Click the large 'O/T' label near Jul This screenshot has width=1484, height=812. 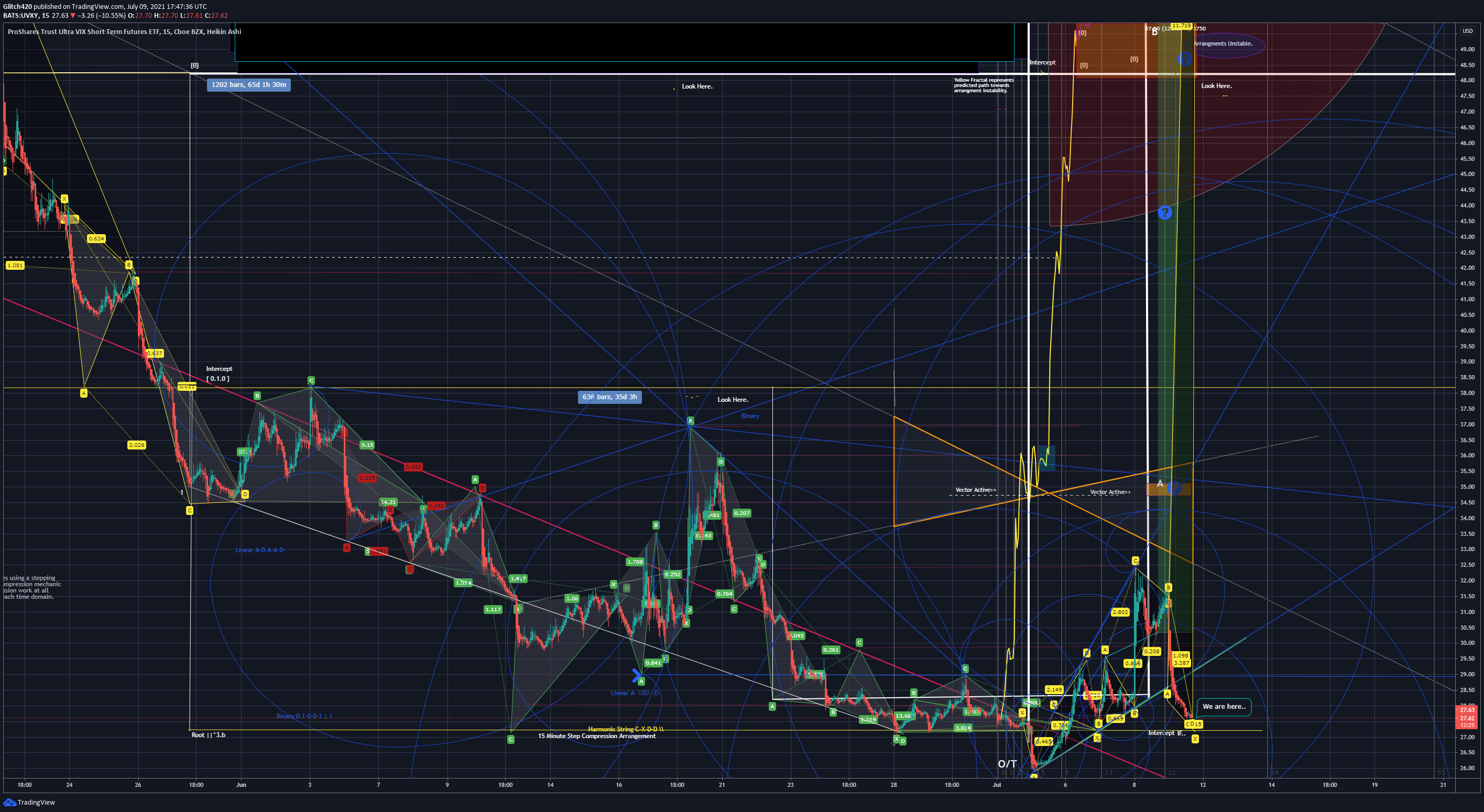pos(1007,764)
